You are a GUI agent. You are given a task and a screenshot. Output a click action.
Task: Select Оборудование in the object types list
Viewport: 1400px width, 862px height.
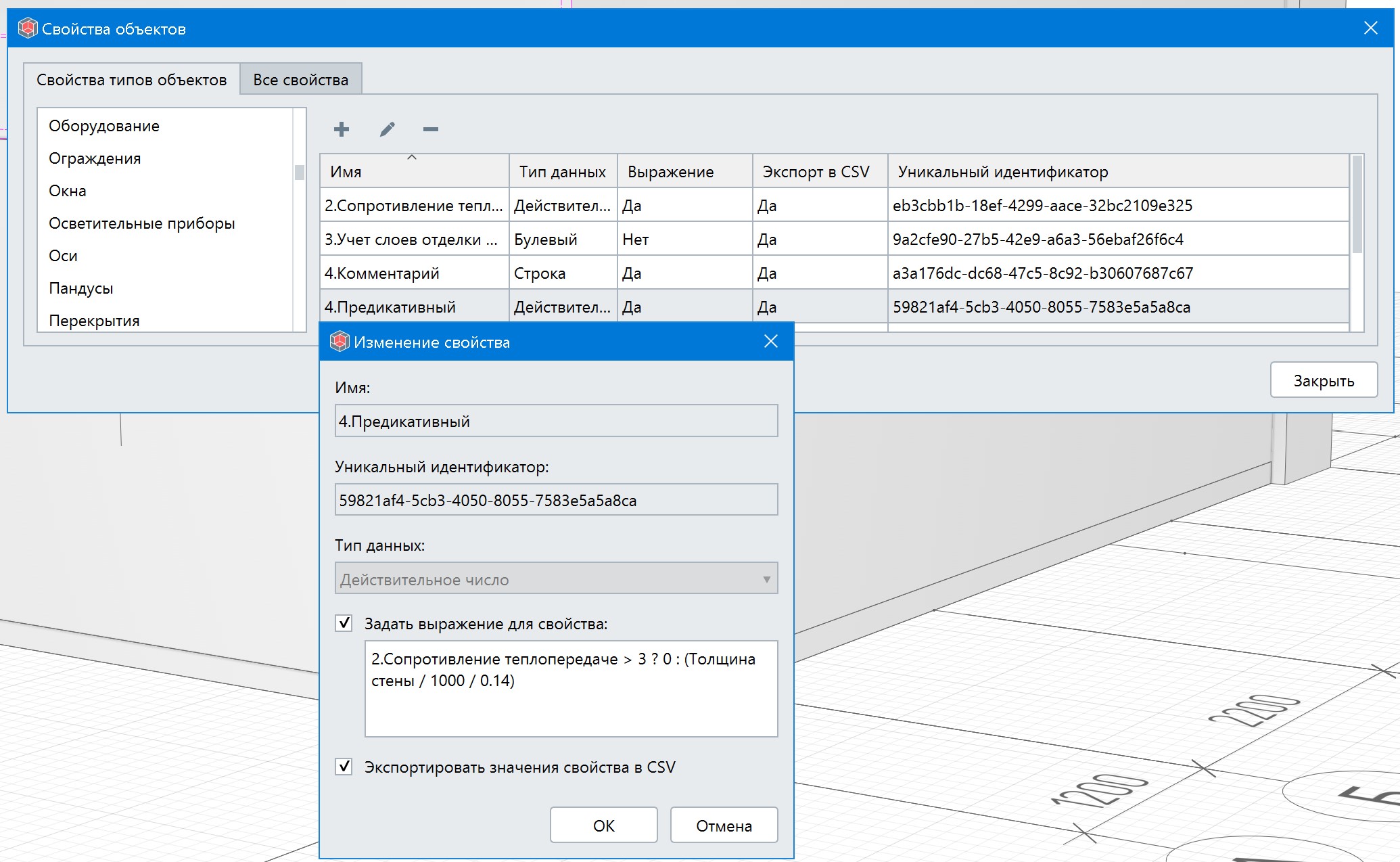[165, 126]
